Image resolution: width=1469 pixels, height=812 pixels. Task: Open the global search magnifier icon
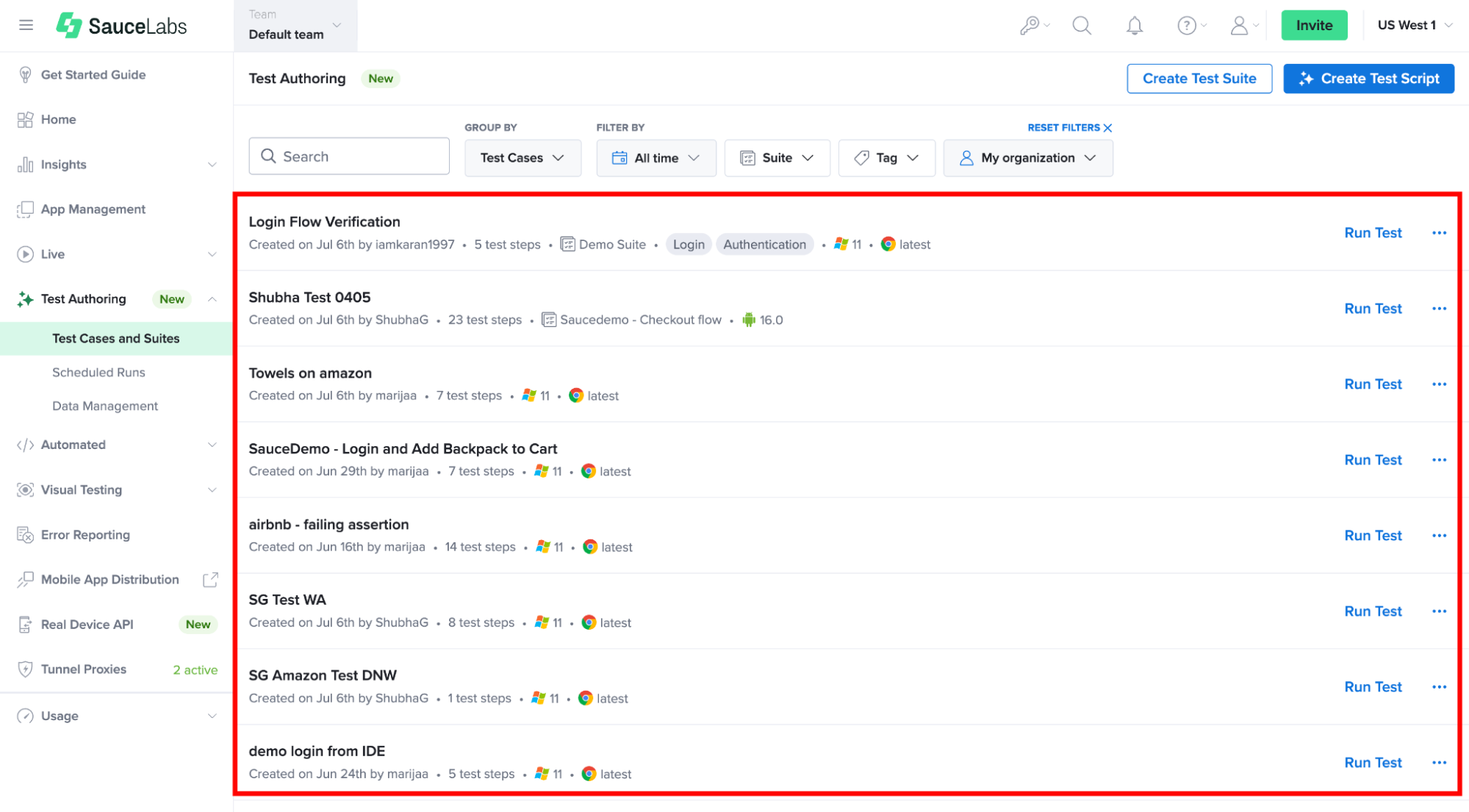pyautogui.click(x=1081, y=26)
